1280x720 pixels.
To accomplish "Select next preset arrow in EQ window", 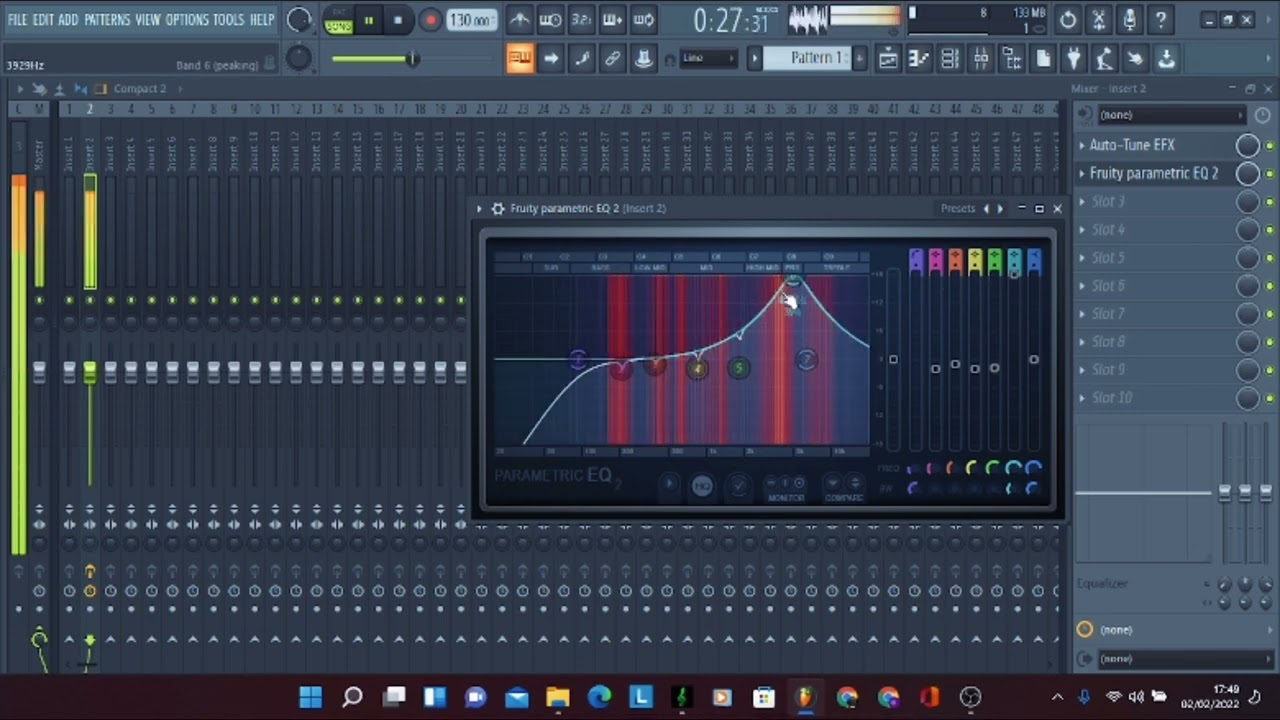I will pos(1000,208).
